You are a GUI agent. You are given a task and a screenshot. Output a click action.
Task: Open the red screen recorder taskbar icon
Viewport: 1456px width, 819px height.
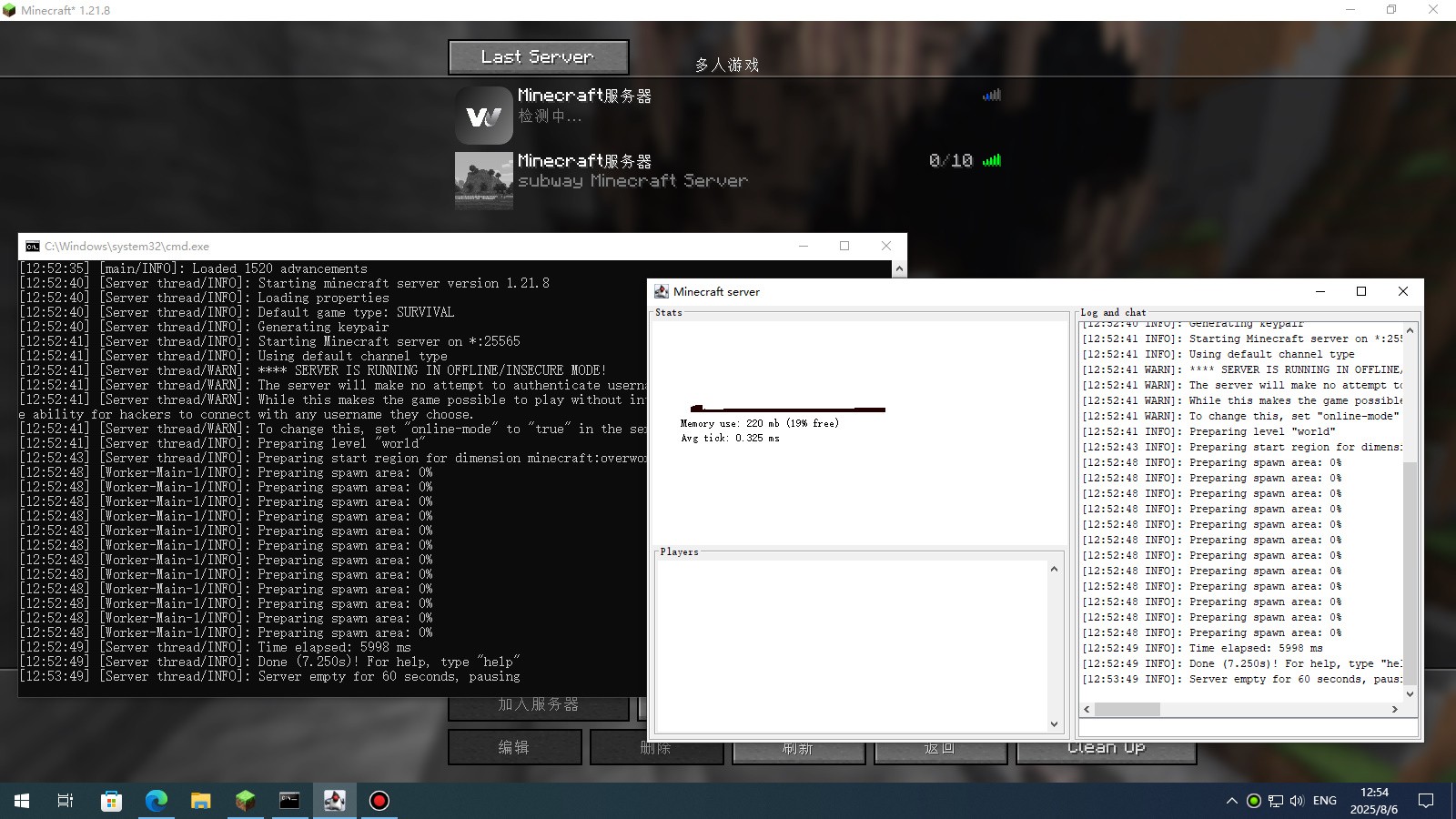(379, 801)
